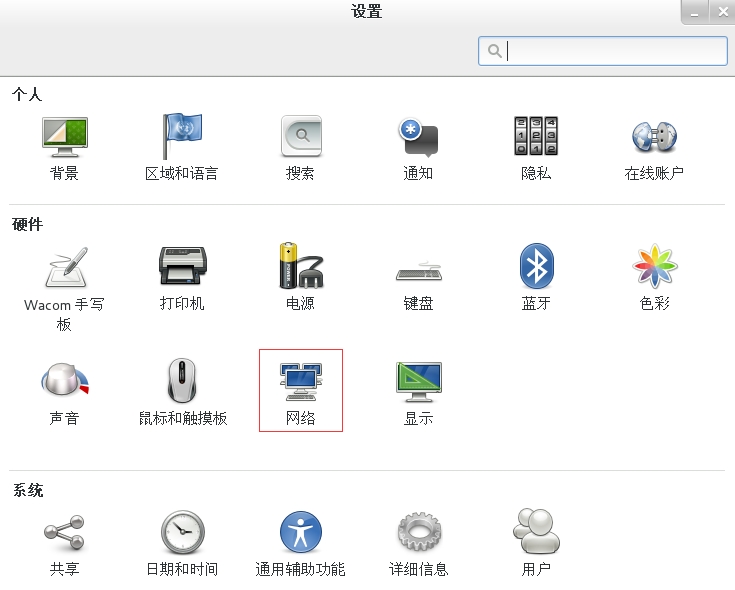Click the 系统 section heading

28,490
